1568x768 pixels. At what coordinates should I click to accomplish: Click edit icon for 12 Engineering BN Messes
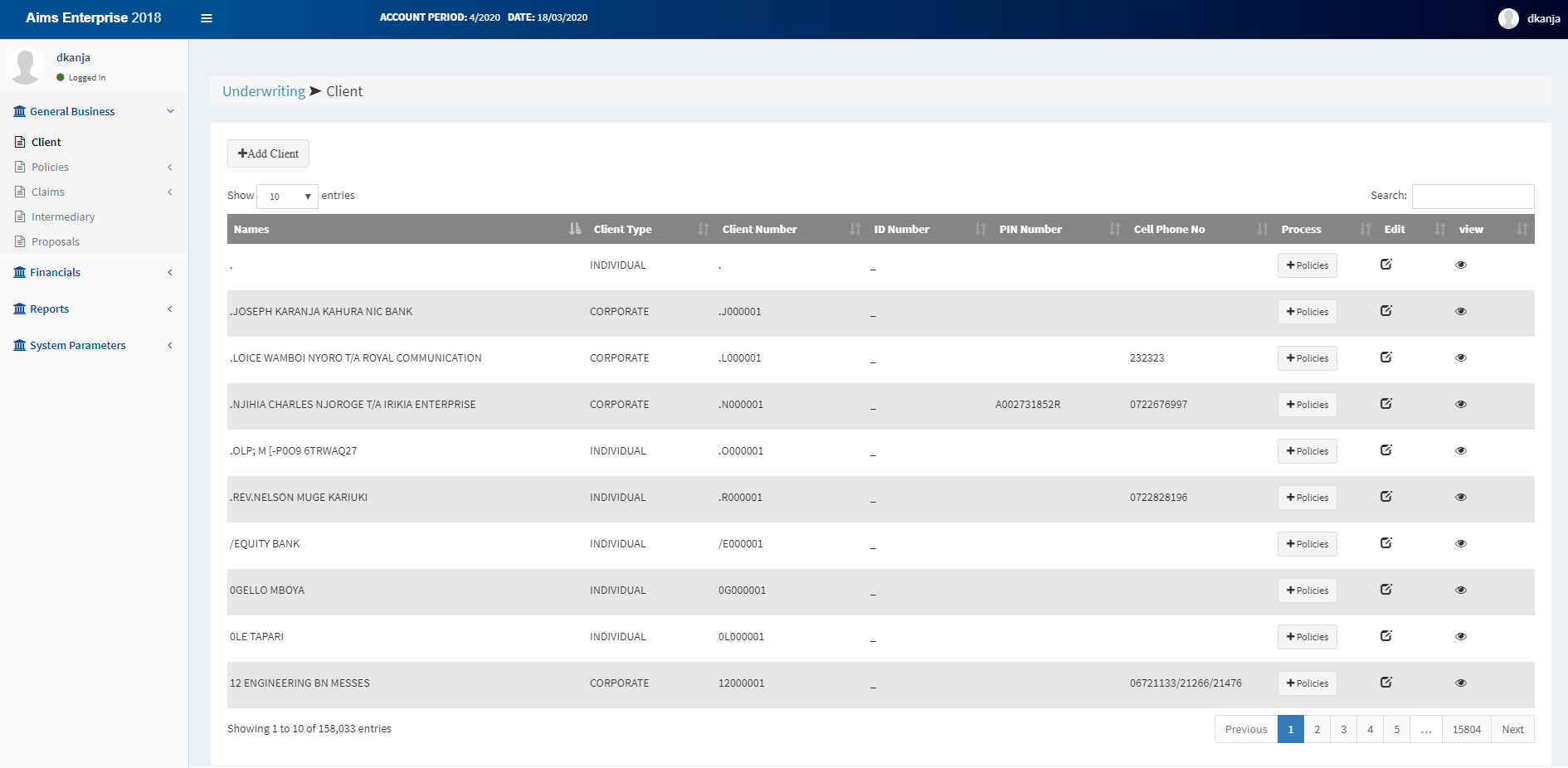(x=1385, y=683)
